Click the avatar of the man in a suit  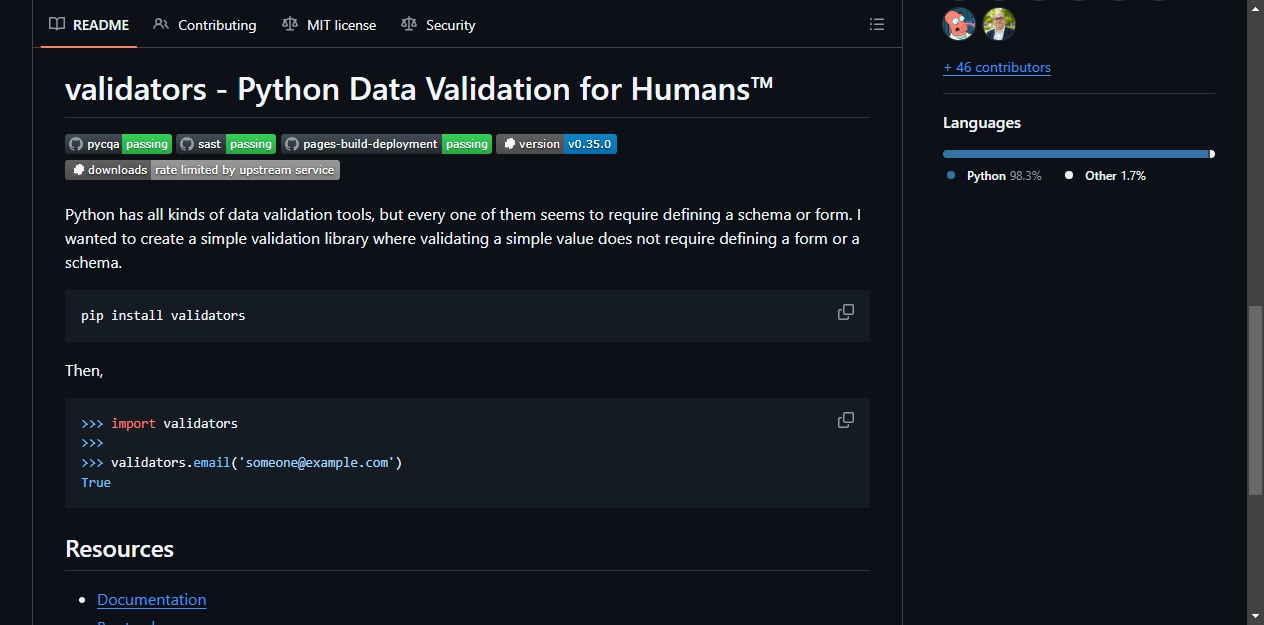point(999,24)
